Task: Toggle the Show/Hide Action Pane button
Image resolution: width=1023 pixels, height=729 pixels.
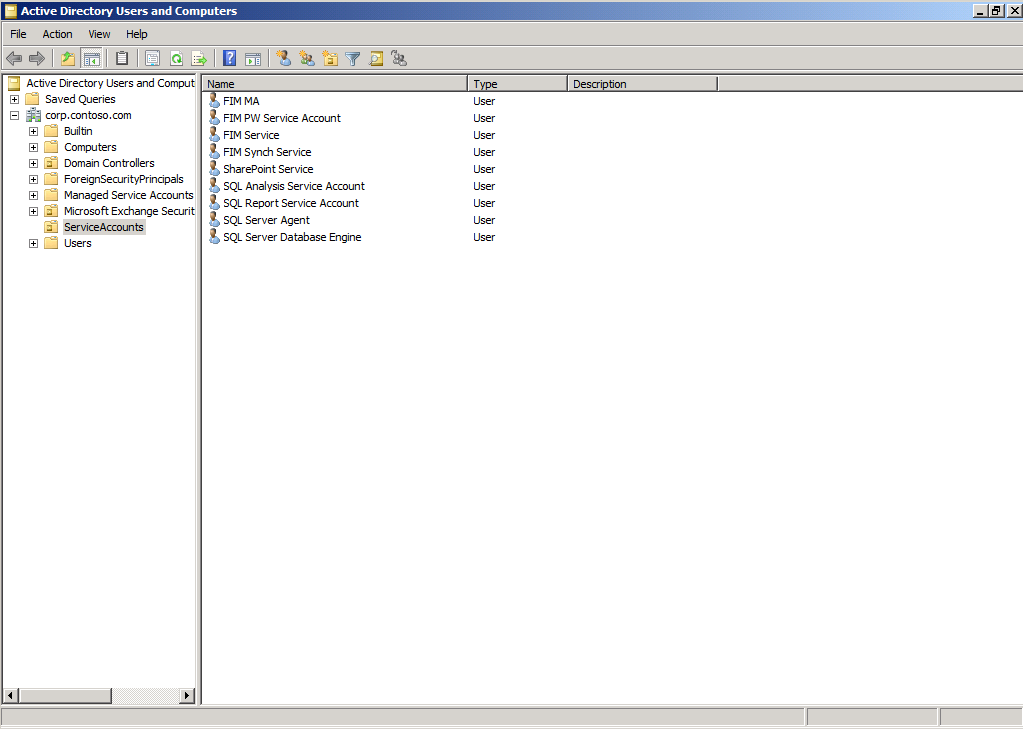Action: click(253, 59)
